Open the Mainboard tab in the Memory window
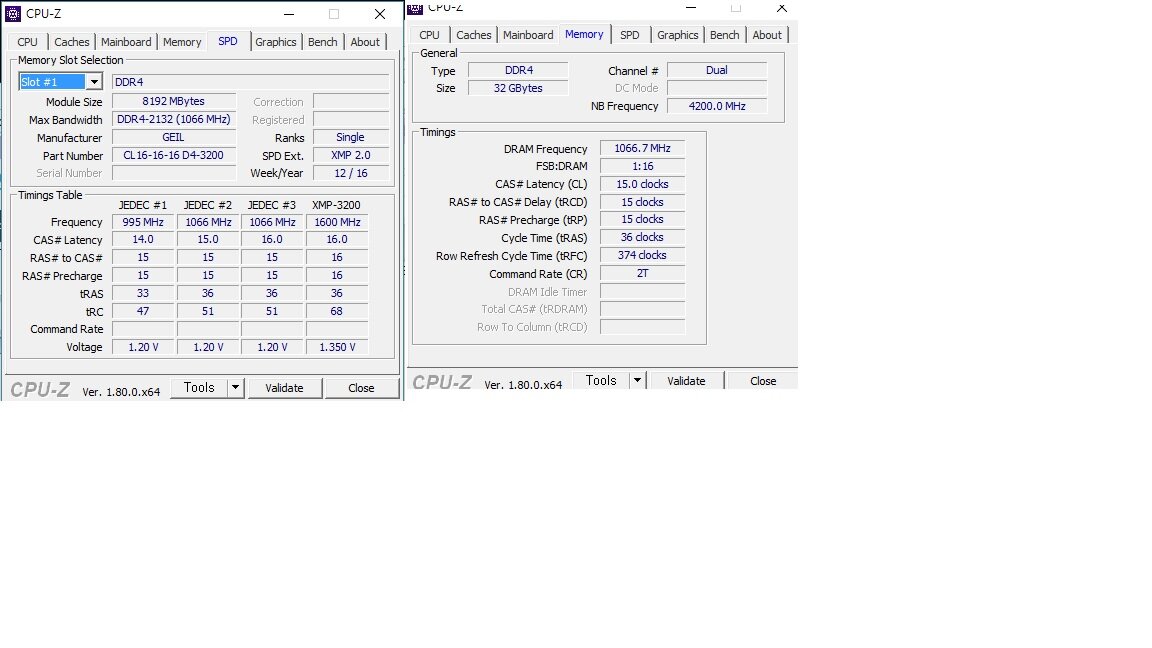1152x648 pixels. pos(528,35)
